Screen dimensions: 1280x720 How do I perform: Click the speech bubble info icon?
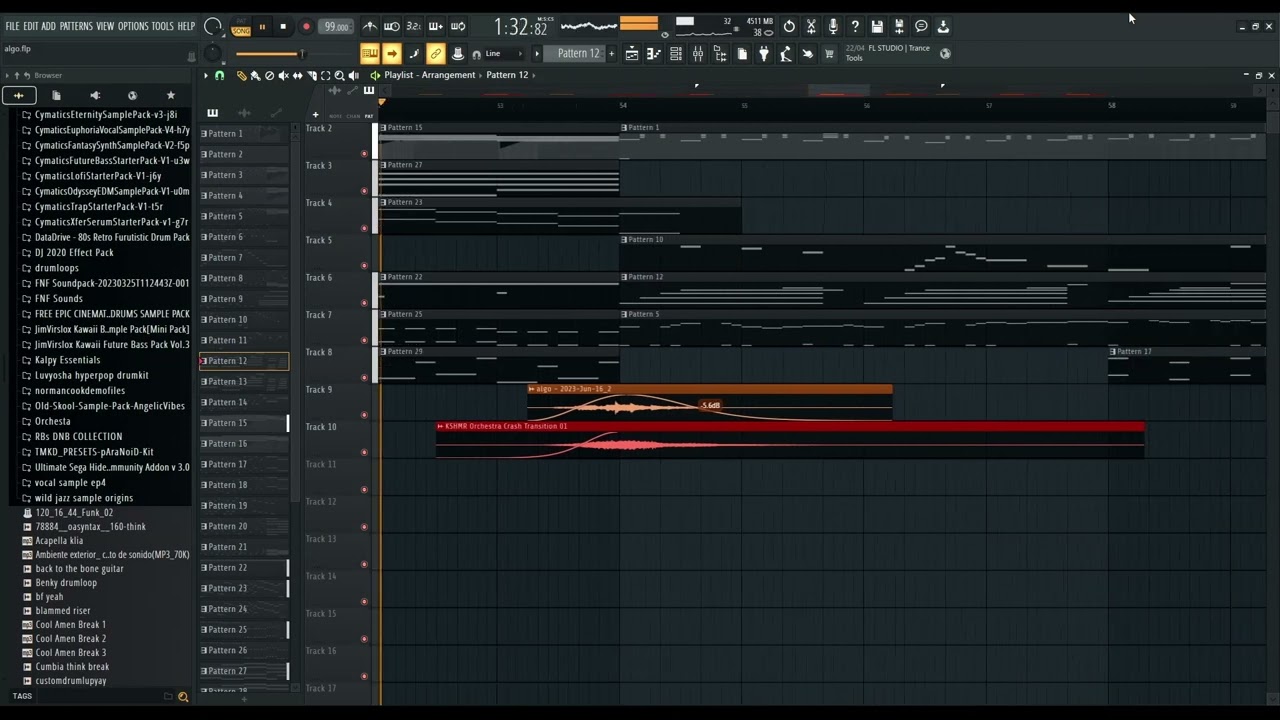click(x=921, y=27)
